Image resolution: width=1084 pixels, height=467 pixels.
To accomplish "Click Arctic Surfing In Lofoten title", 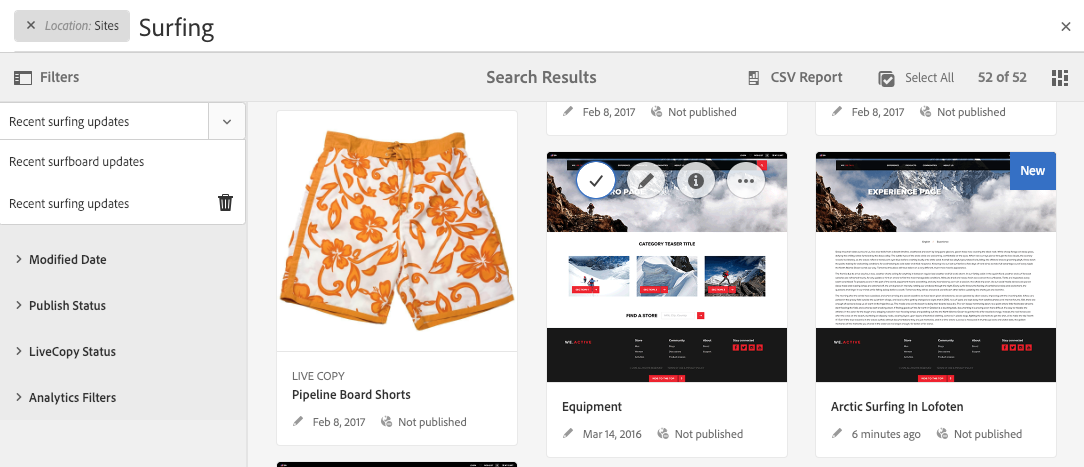I will 897,407.
